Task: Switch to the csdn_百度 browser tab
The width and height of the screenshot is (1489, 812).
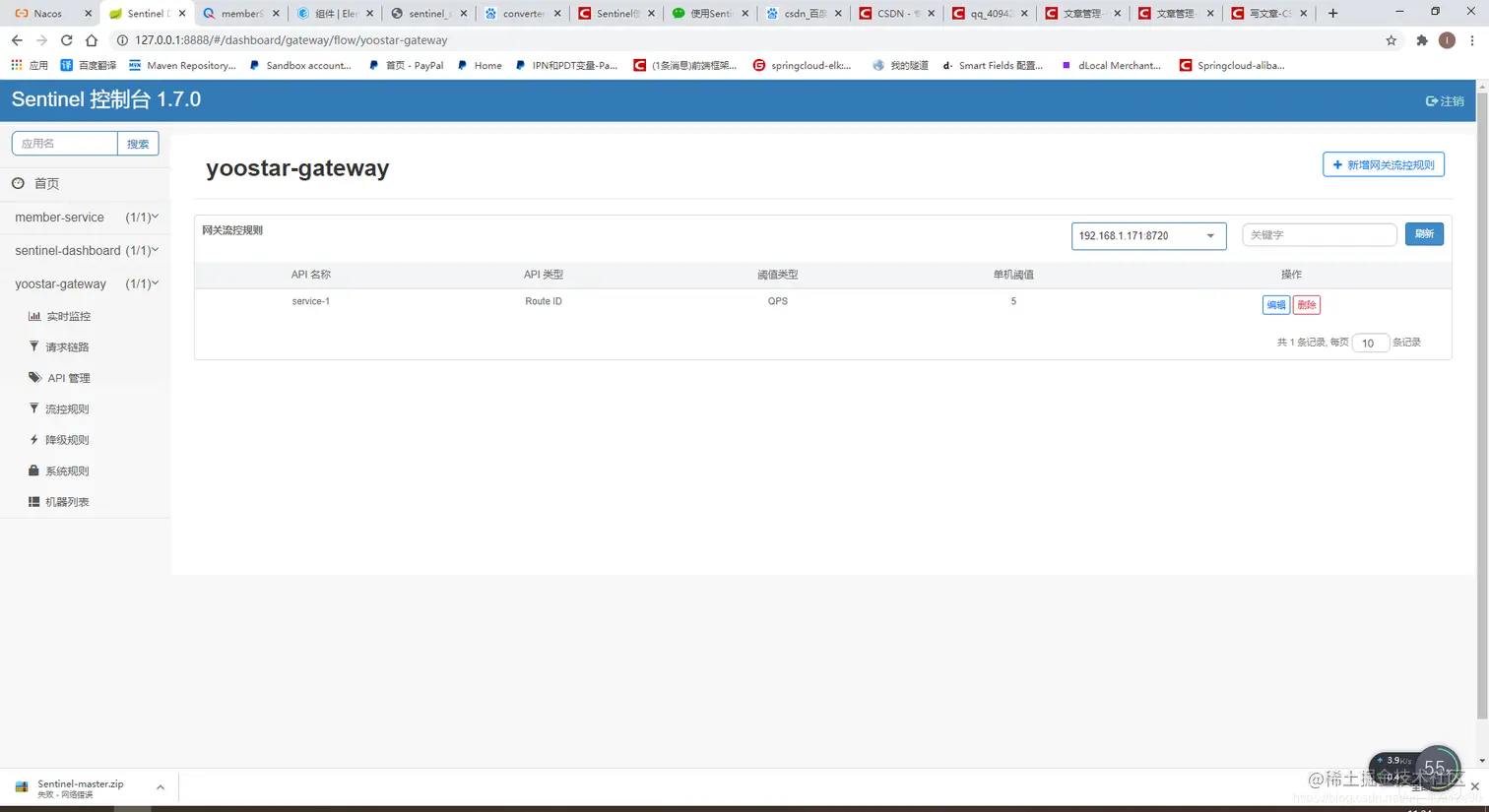Action: (x=803, y=14)
